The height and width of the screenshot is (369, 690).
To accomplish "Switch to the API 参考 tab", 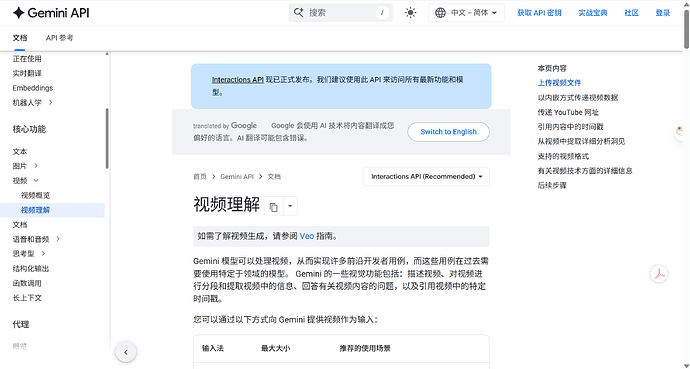I will click(59, 38).
